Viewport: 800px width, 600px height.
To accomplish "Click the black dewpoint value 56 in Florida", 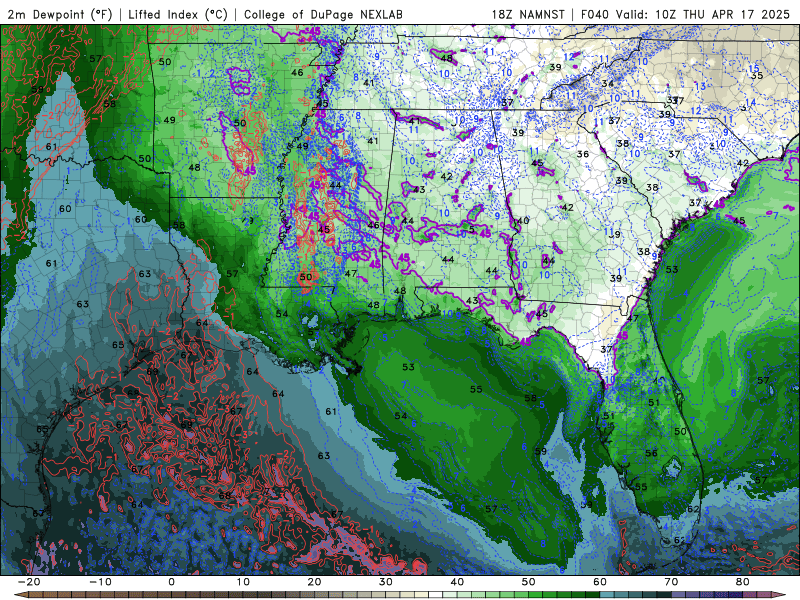I will 652,453.
